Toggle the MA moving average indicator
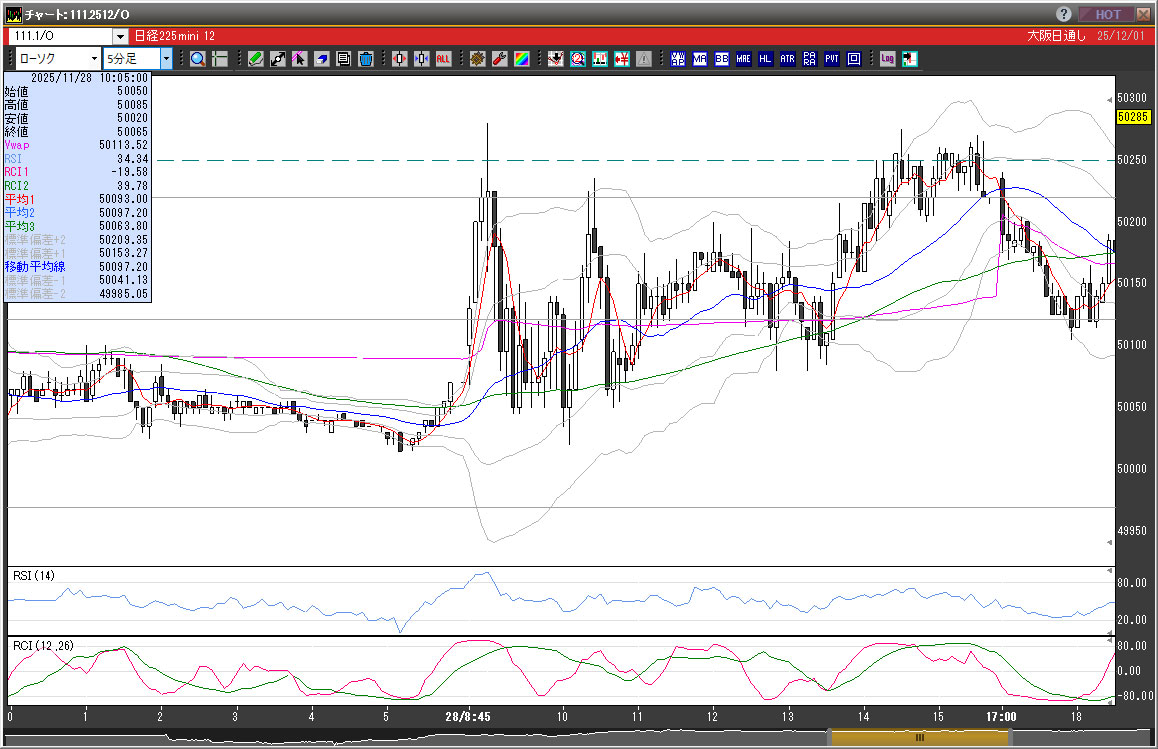Viewport: 1158px width, 749px height. tap(700, 59)
